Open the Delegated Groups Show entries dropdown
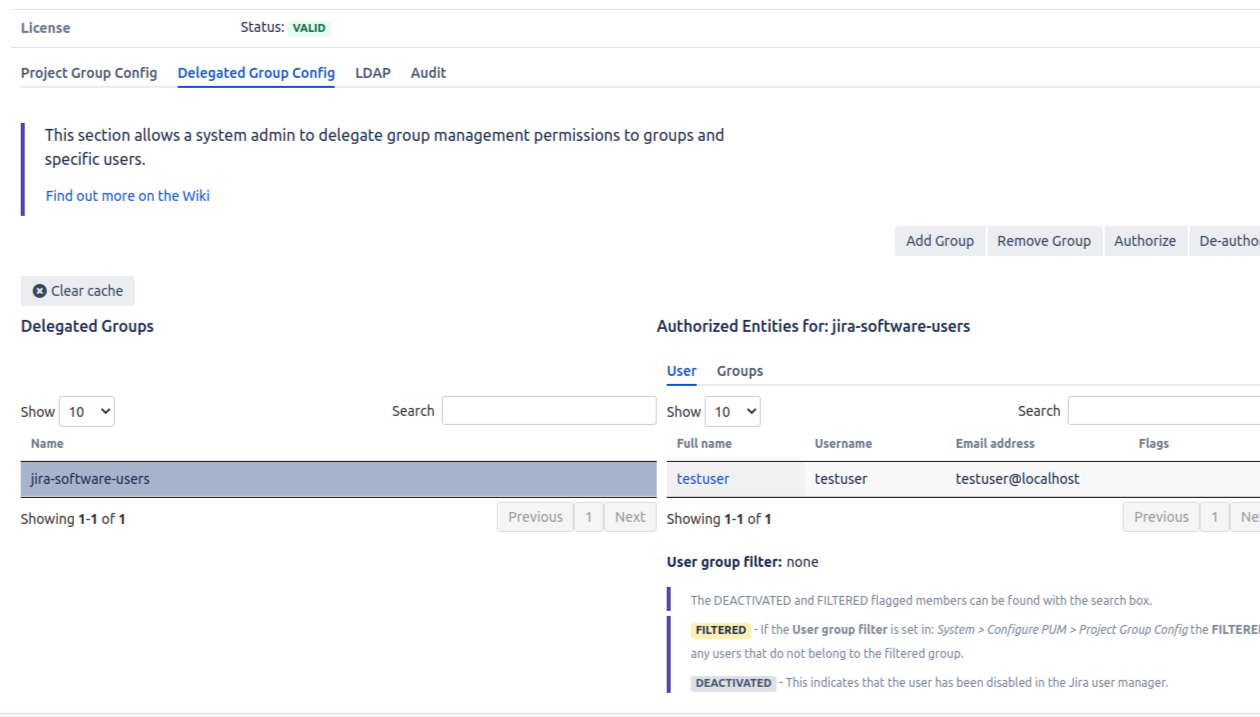1260x717 pixels. 87,411
